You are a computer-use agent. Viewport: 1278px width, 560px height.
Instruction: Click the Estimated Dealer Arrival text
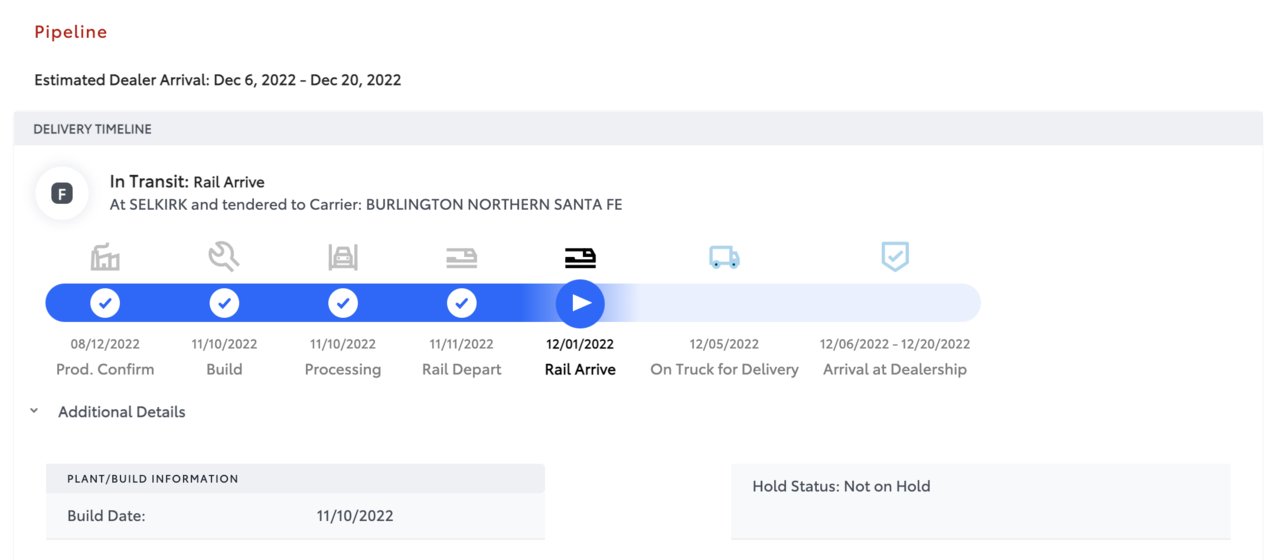pos(218,80)
